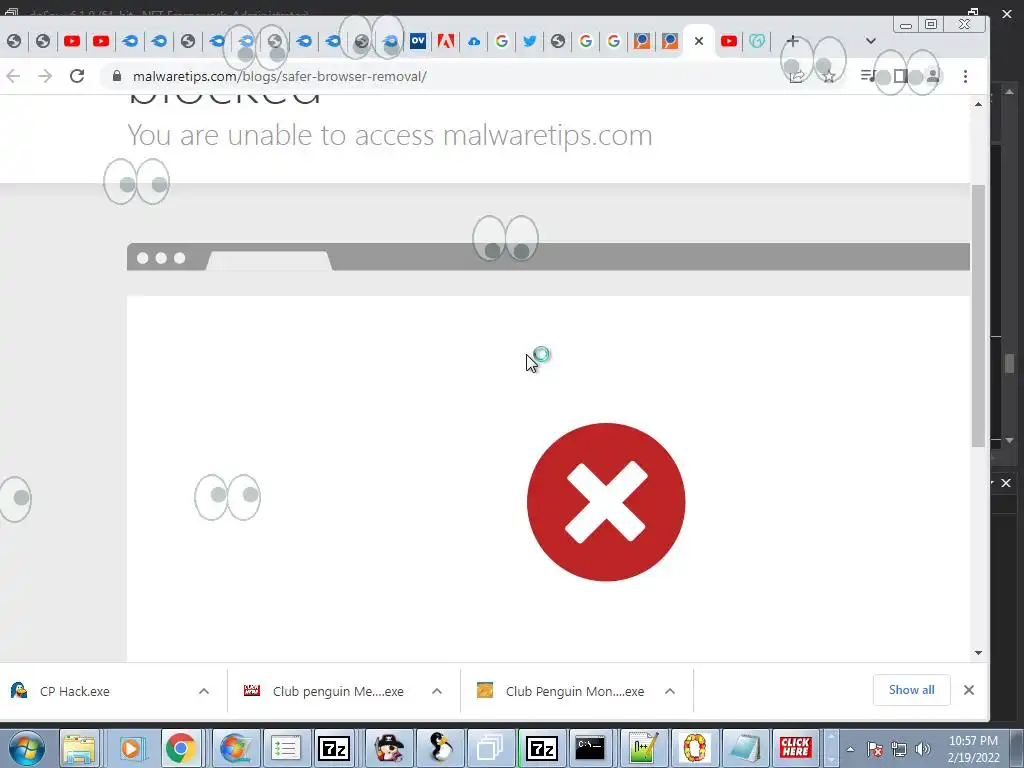Screen dimensions: 1024x768
Task: Open the blue notepad taskbar icon
Action: point(745,748)
